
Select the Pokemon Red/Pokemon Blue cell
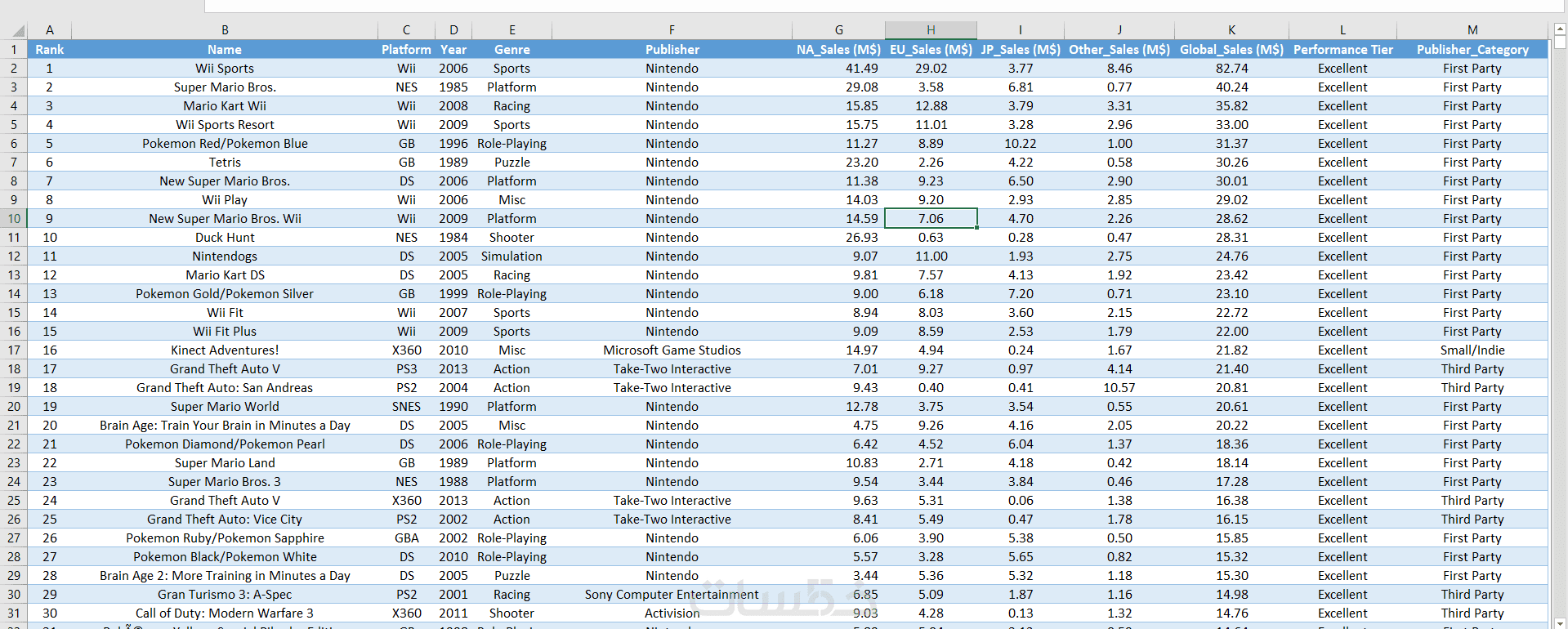225,144
